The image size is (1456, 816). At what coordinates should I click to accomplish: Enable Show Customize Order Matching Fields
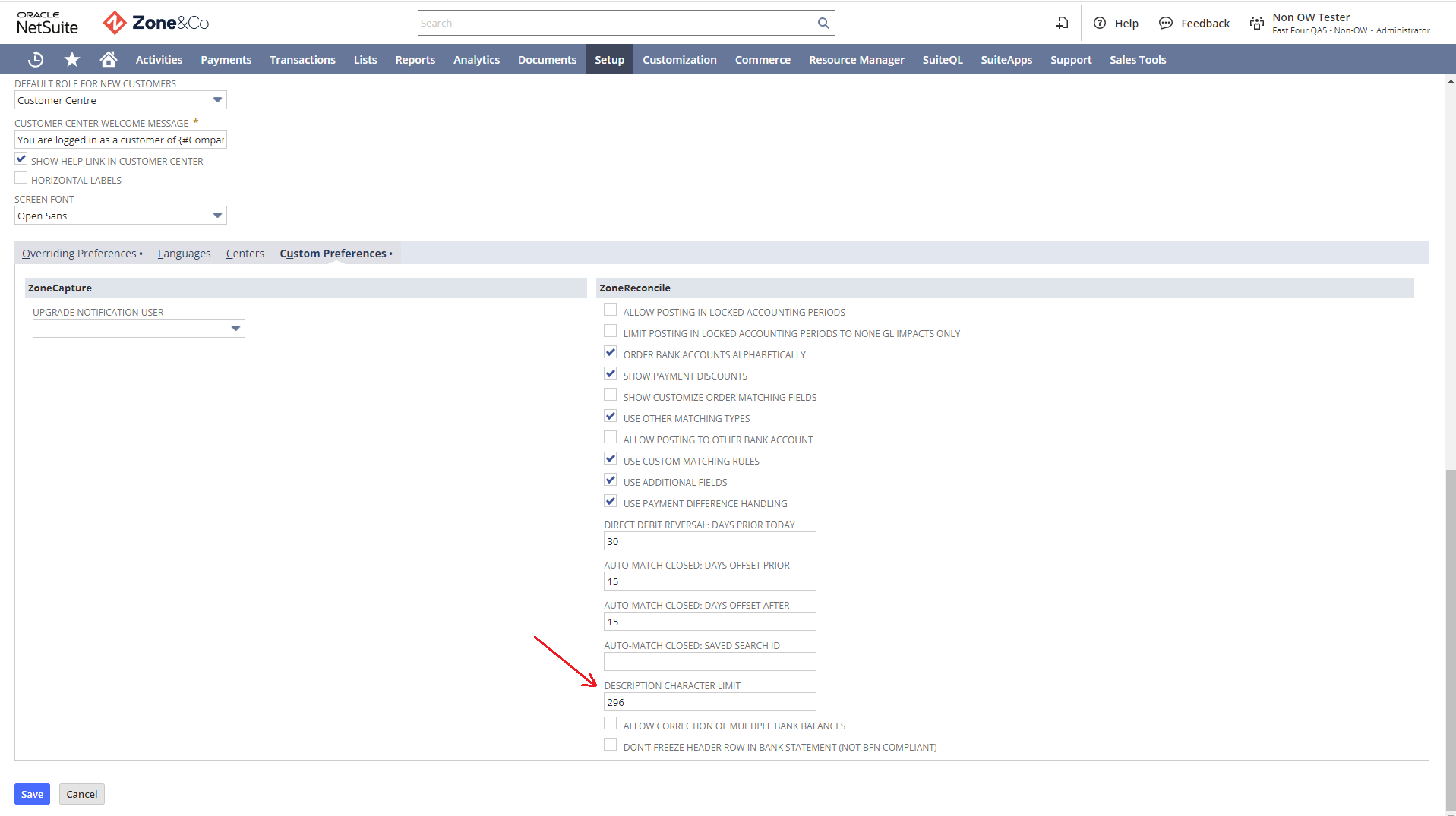(x=611, y=395)
